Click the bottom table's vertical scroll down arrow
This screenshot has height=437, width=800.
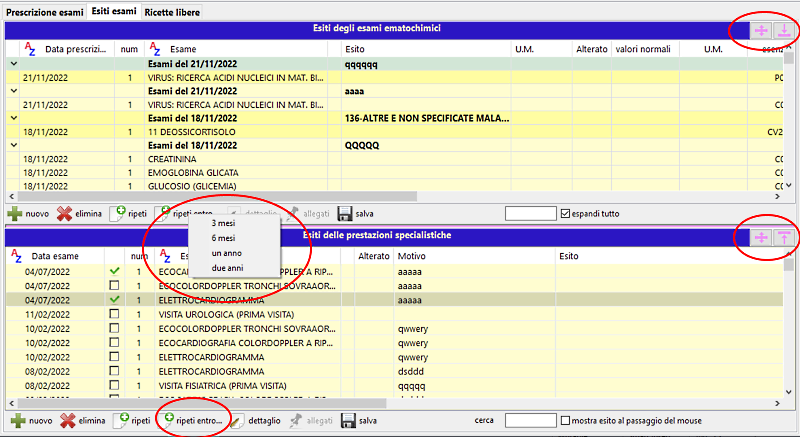[789, 392]
